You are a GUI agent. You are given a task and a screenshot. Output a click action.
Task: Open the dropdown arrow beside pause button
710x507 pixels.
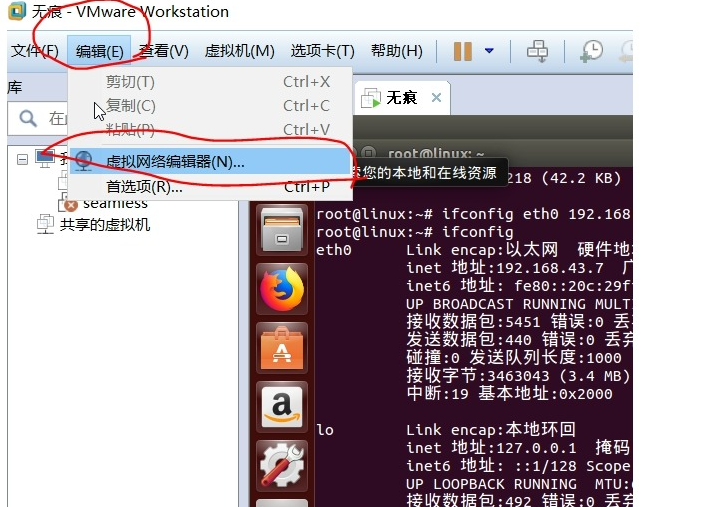(489, 51)
